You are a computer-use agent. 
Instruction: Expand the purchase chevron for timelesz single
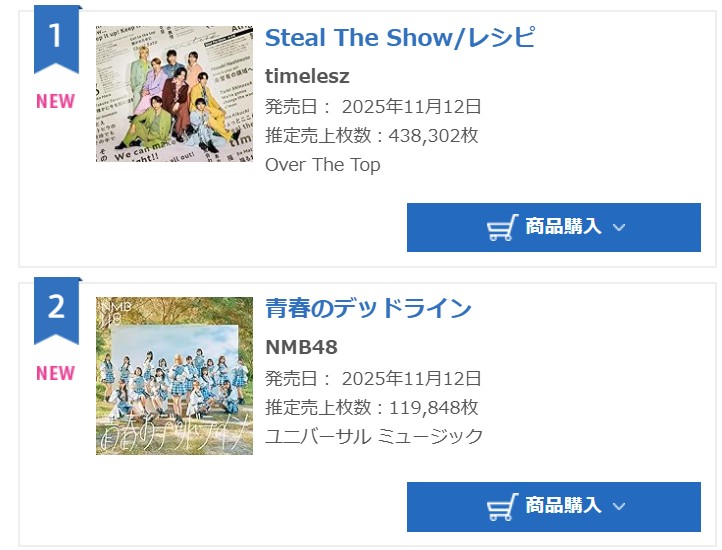click(x=619, y=228)
